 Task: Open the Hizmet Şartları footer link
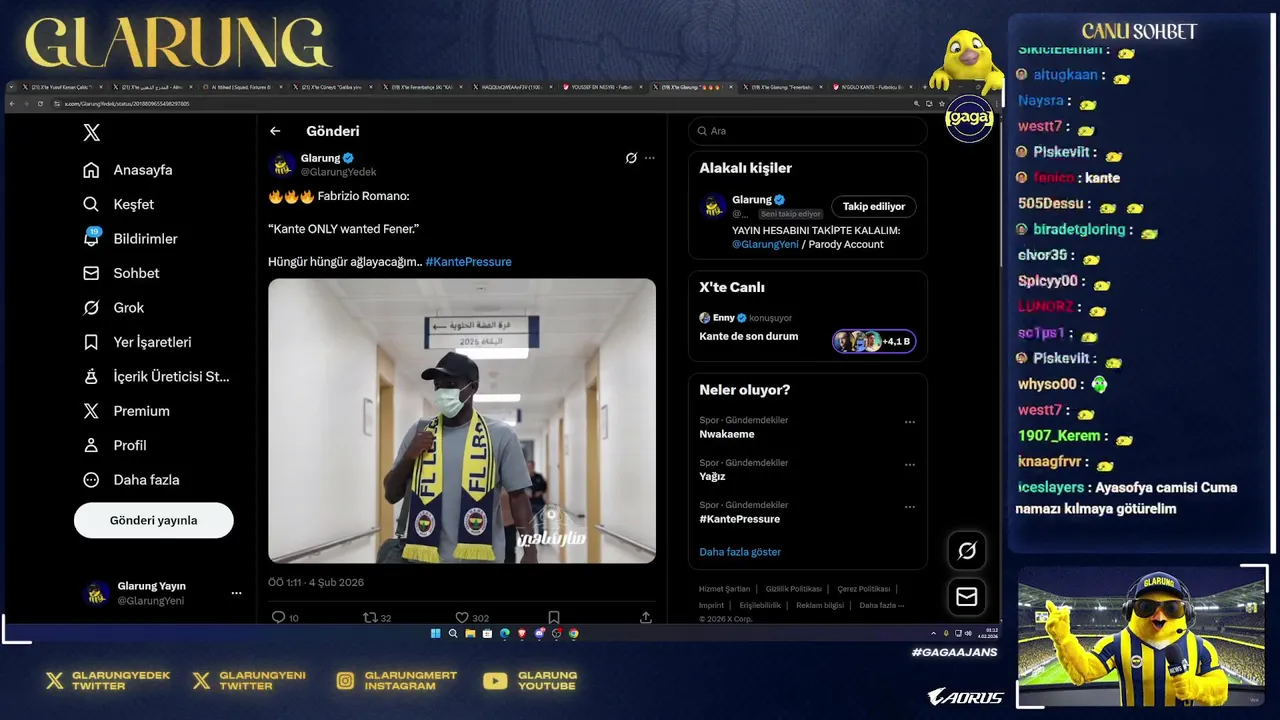click(x=724, y=589)
